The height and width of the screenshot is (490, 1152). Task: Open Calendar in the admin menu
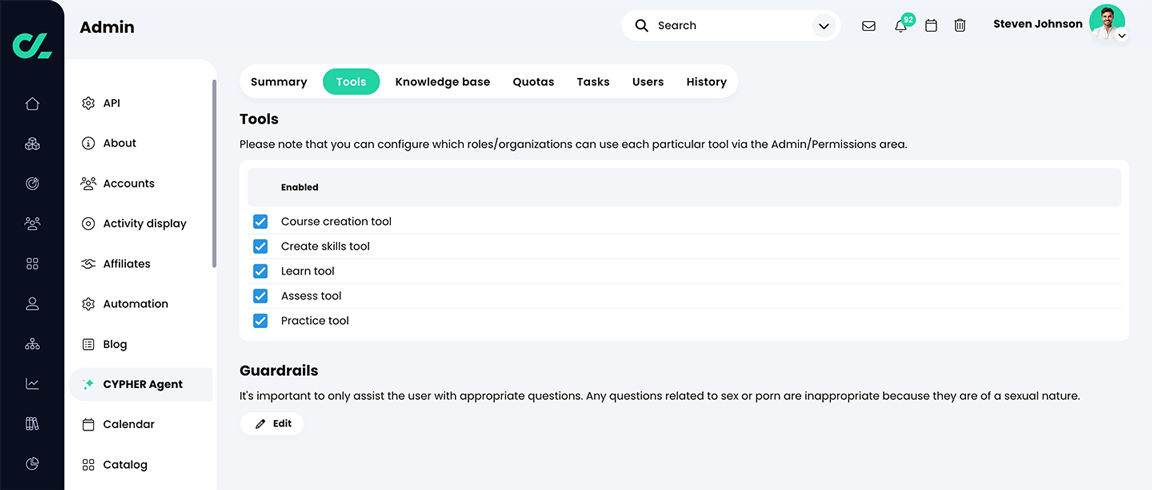(x=140, y=424)
